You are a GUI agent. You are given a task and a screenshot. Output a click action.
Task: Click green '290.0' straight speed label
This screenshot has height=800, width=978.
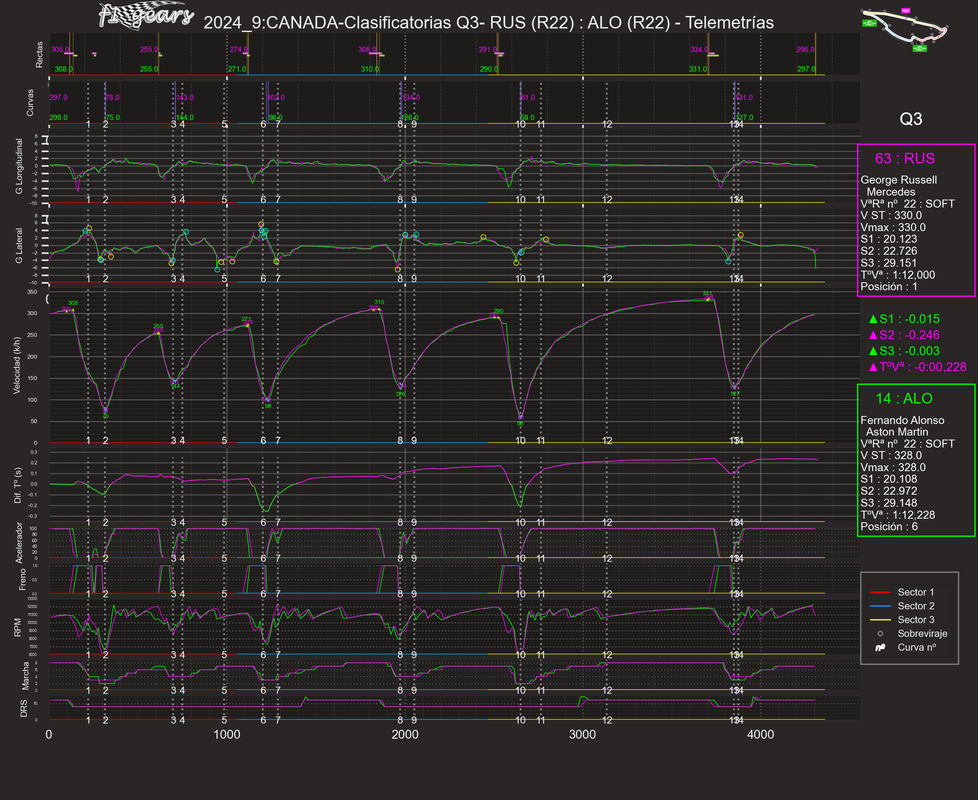tap(488, 69)
